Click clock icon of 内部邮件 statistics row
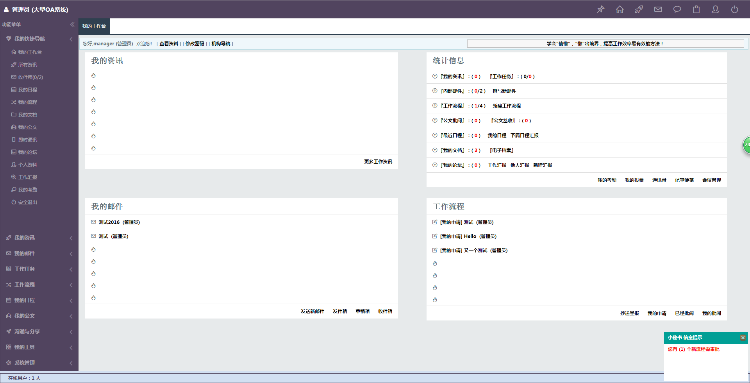This screenshot has width=750, height=383. pos(434,91)
